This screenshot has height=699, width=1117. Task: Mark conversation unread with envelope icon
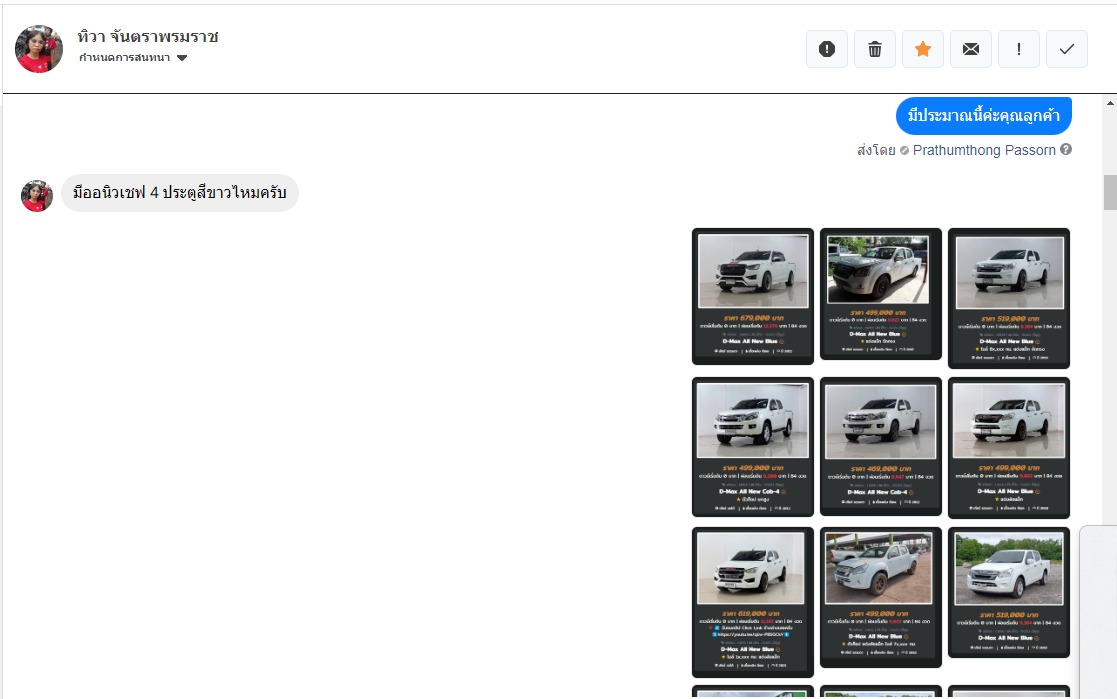tap(971, 49)
